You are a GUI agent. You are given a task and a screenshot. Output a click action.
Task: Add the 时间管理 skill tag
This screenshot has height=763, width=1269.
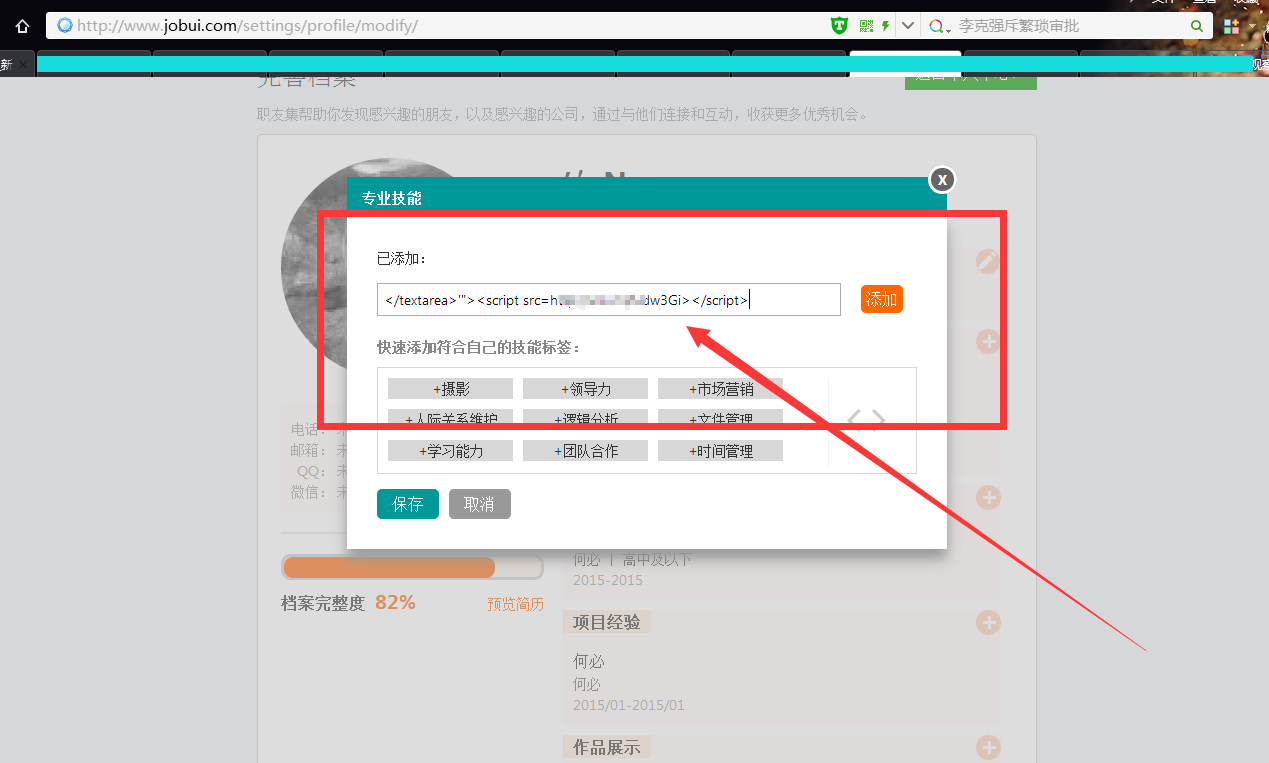[x=720, y=451]
